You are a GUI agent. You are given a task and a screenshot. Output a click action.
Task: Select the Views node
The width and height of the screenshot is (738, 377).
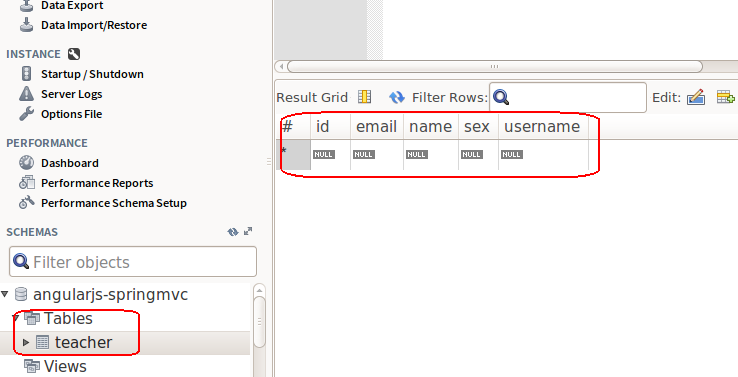pos(65,367)
